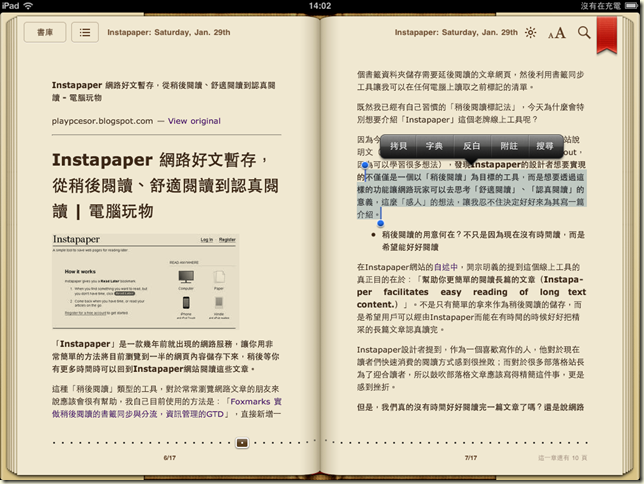
Task: Open the 書庫 library button
Action: click(45, 32)
